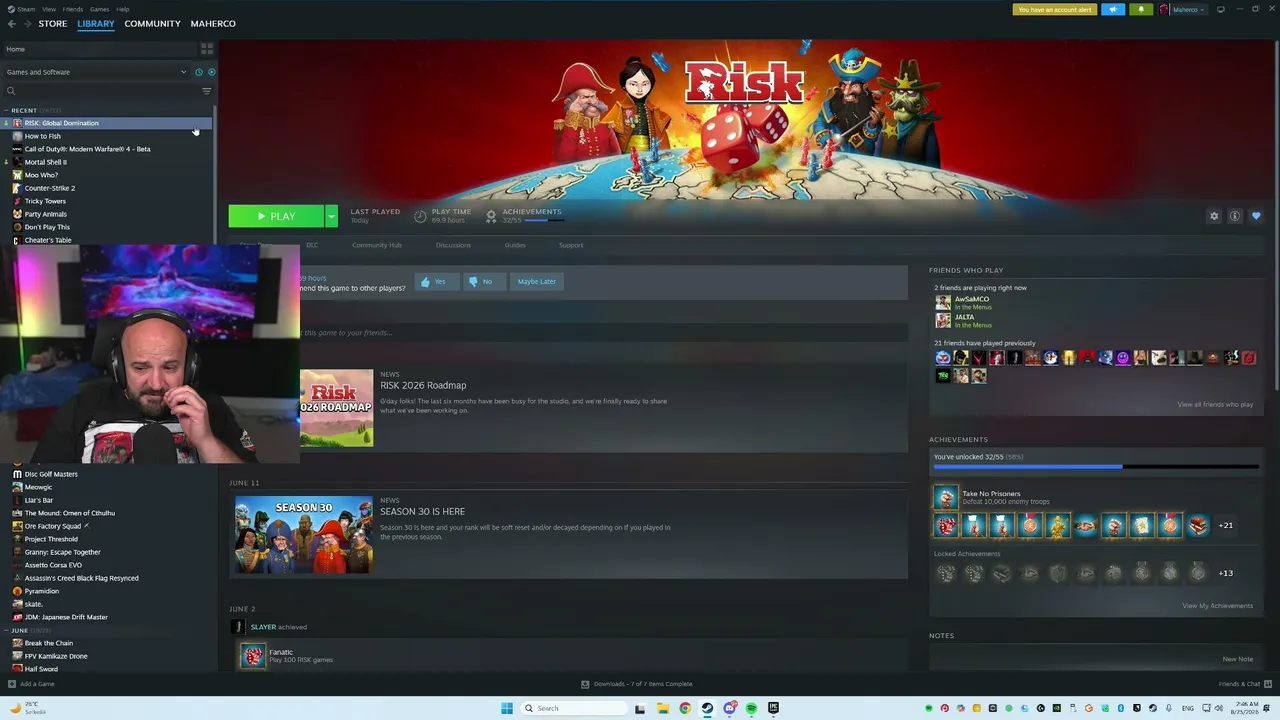Toggle ready-to-play filter icon

click(x=211, y=72)
